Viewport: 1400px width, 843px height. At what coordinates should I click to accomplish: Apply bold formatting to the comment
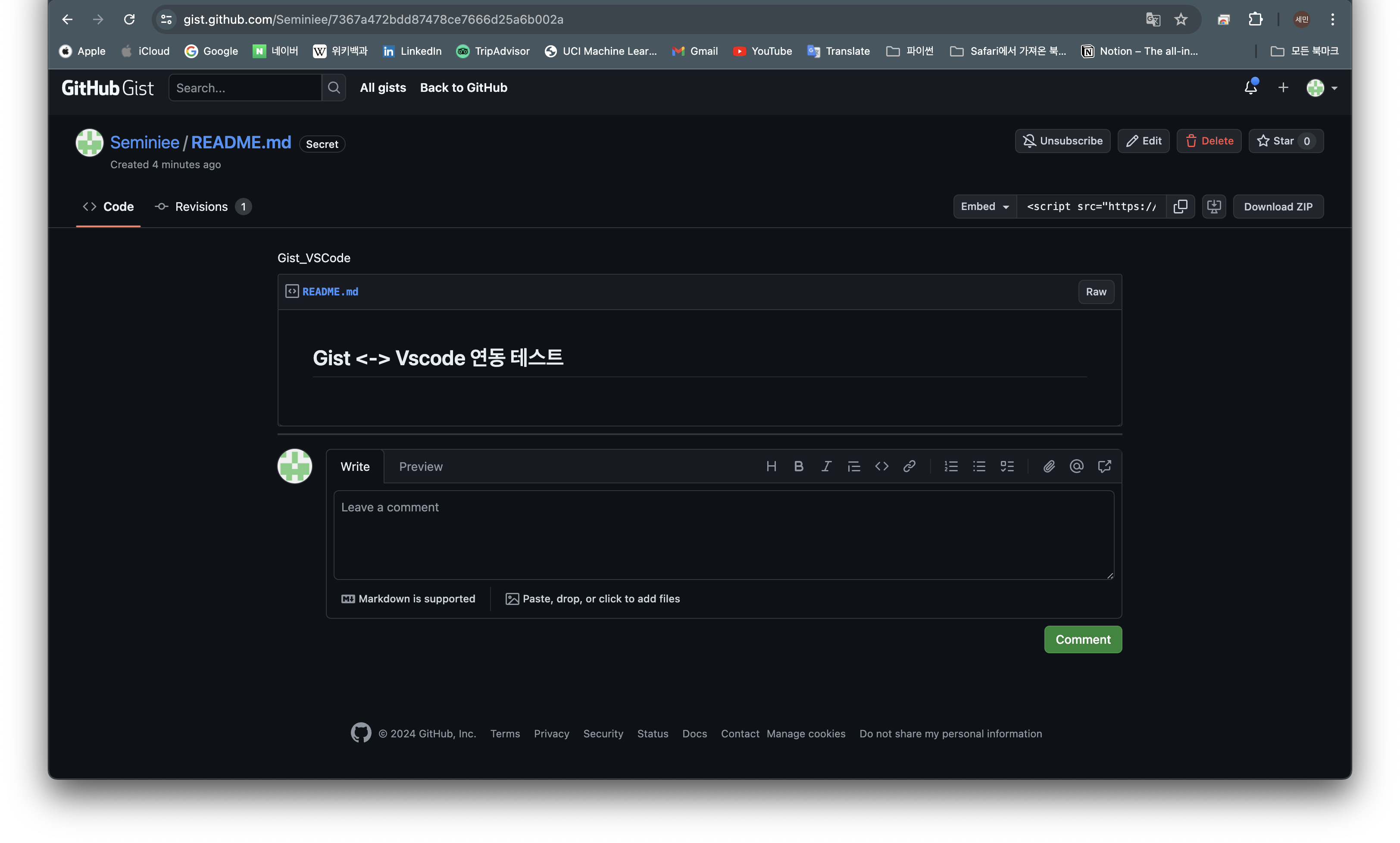pos(798,466)
